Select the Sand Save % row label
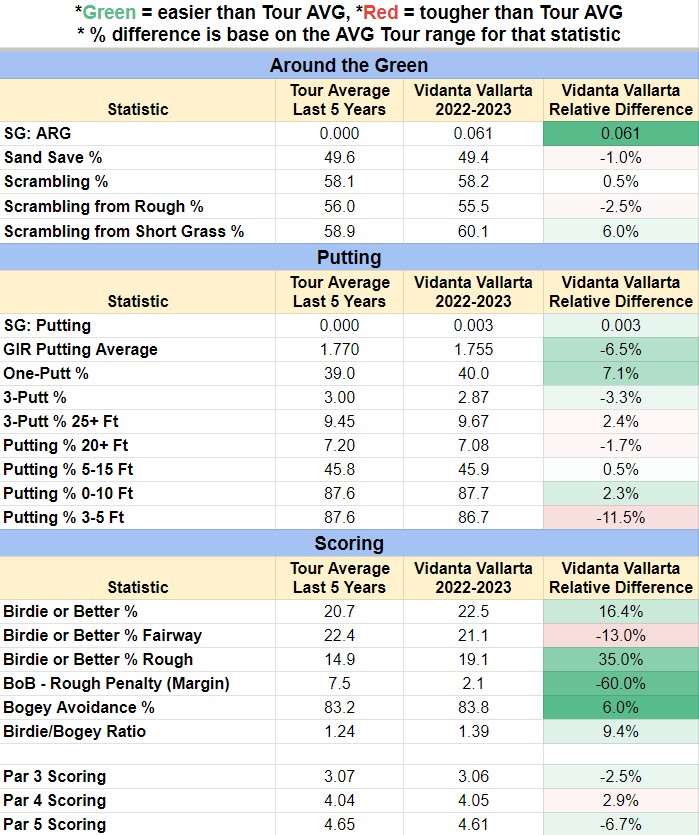 click(53, 158)
